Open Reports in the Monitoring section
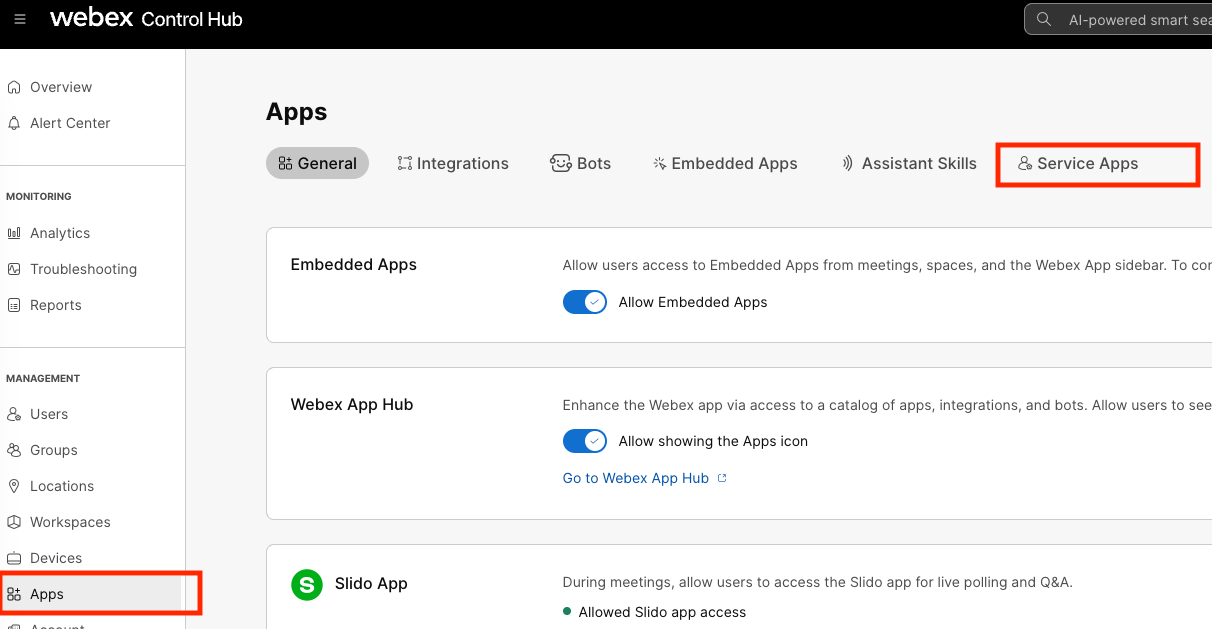This screenshot has height=629, width=1212. (x=55, y=305)
